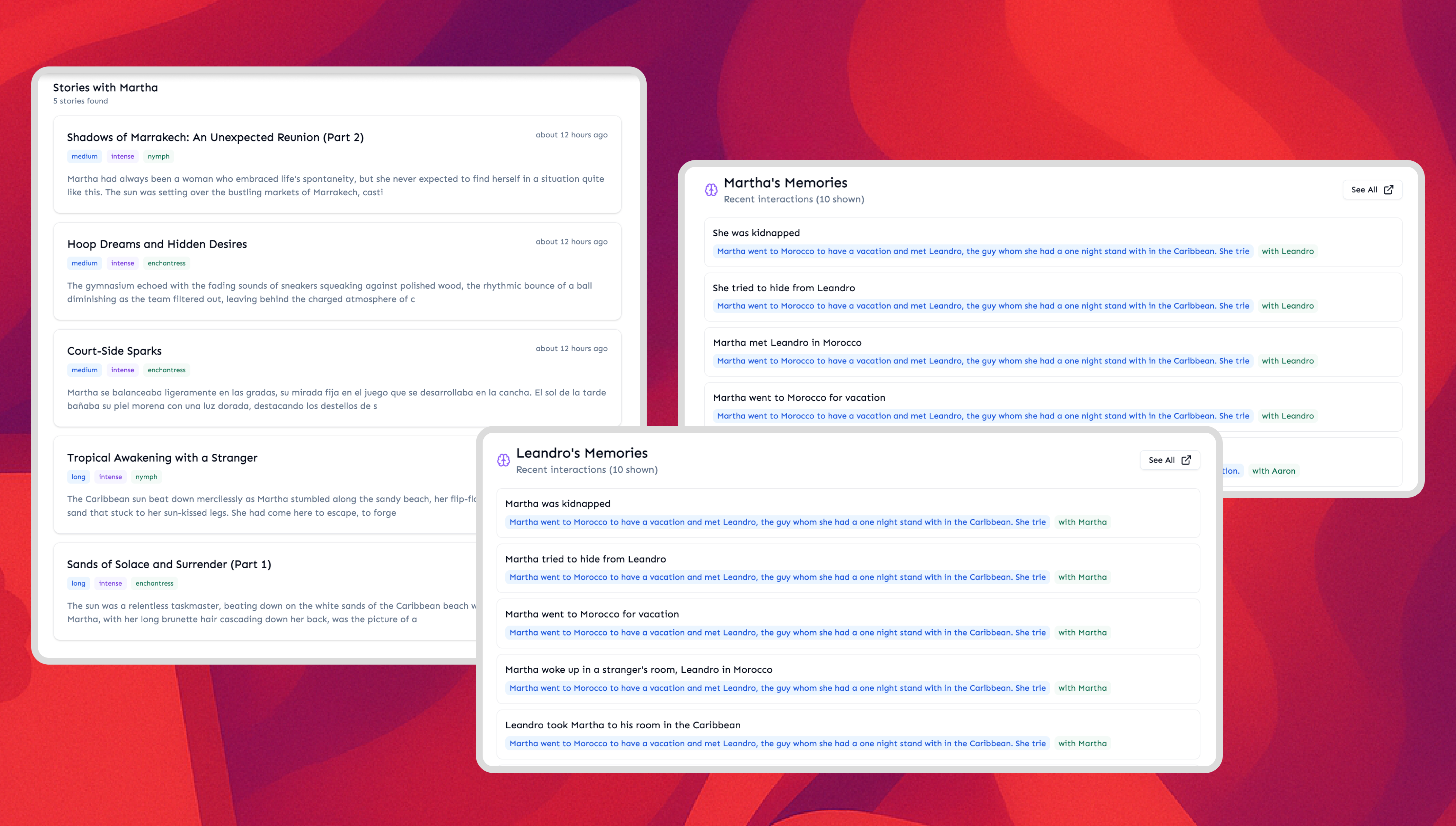
Task: Click the long tag on Tropical Awakening
Action: tap(78, 477)
